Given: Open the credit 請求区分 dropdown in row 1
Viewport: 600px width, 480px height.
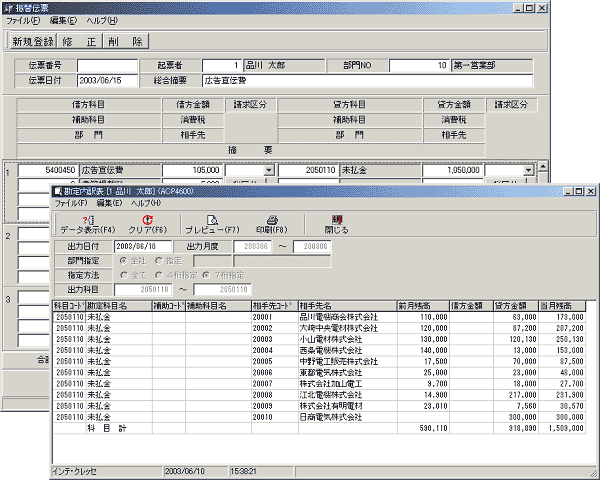Looking at the screenshot, I should tap(528, 170).
